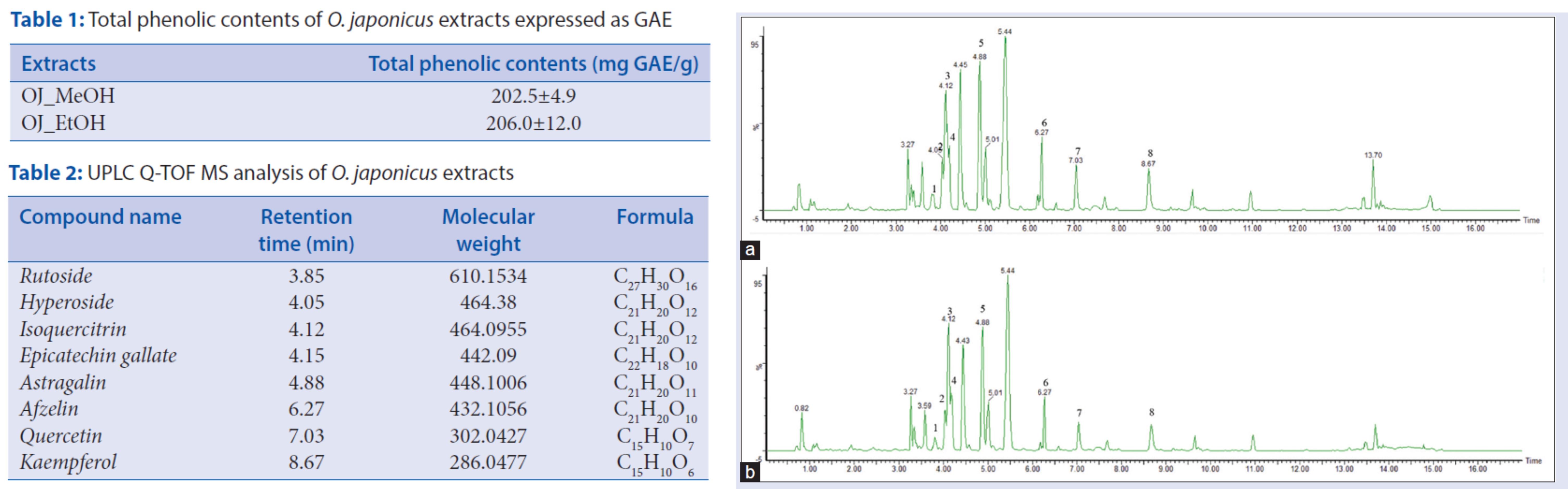
Task: Select formula C22H18O10
Action: pos(655,358)
